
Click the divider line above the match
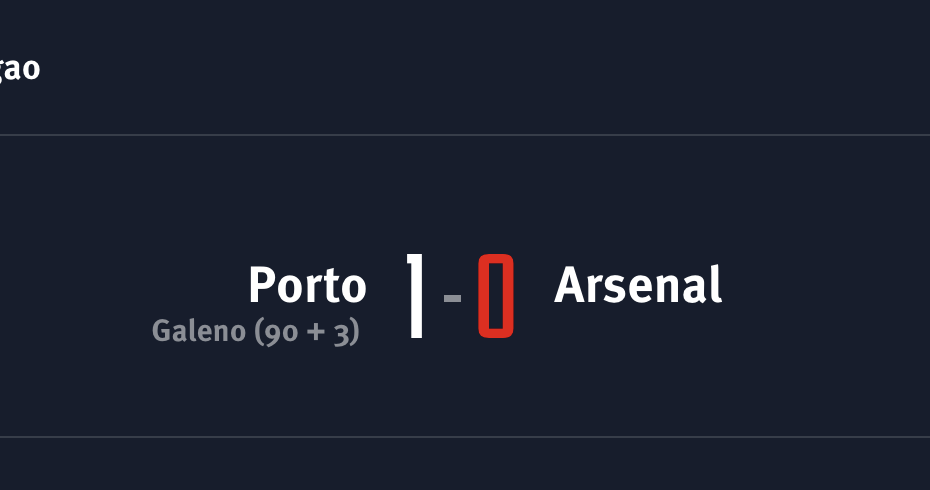point(465,135)
